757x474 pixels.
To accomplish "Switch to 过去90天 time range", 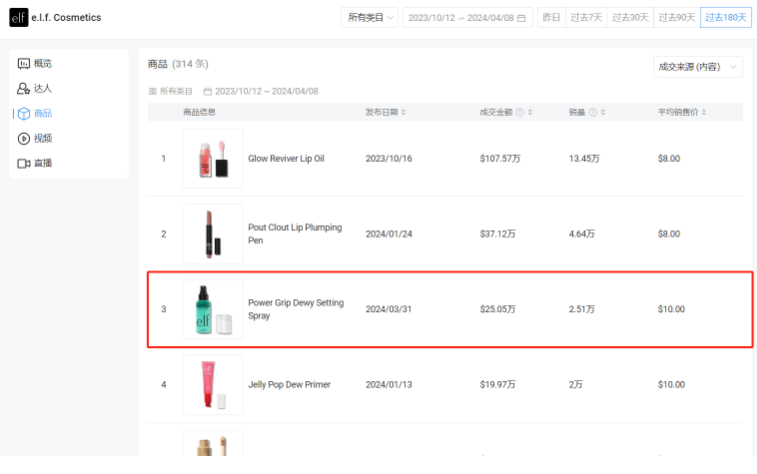I will click(677, 18).
